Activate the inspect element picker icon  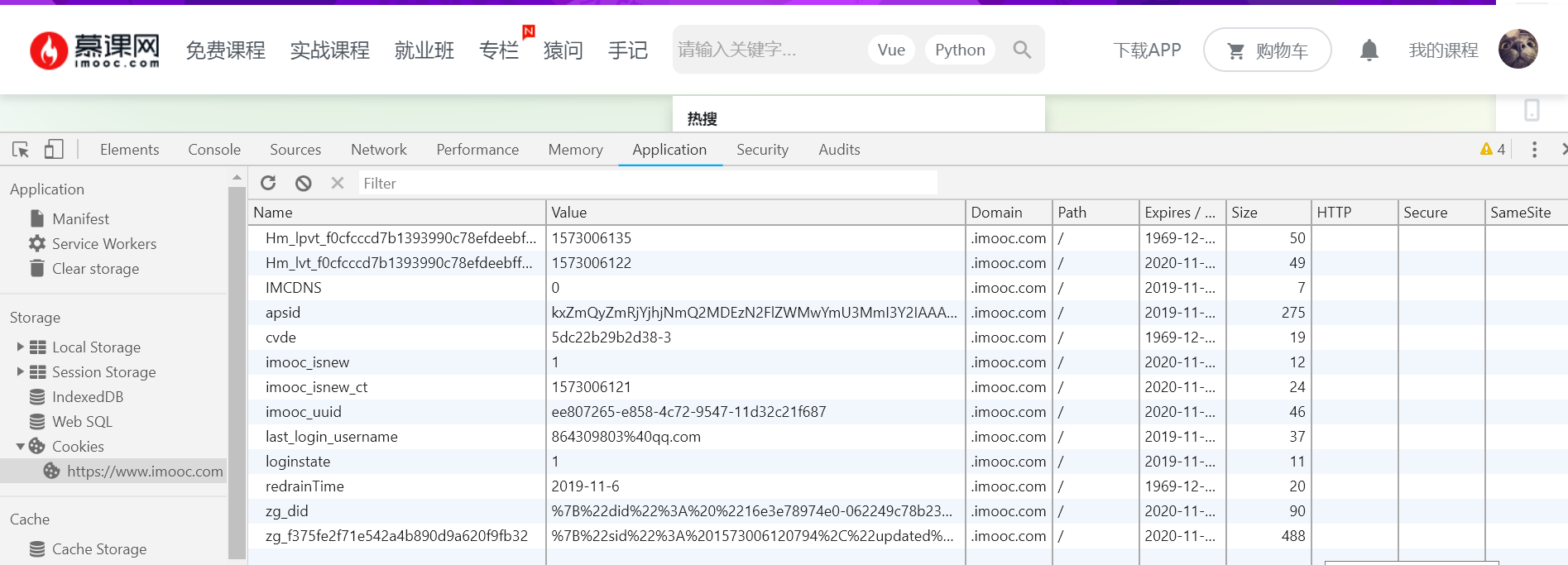pyautogui.click(x=21, y=150)
